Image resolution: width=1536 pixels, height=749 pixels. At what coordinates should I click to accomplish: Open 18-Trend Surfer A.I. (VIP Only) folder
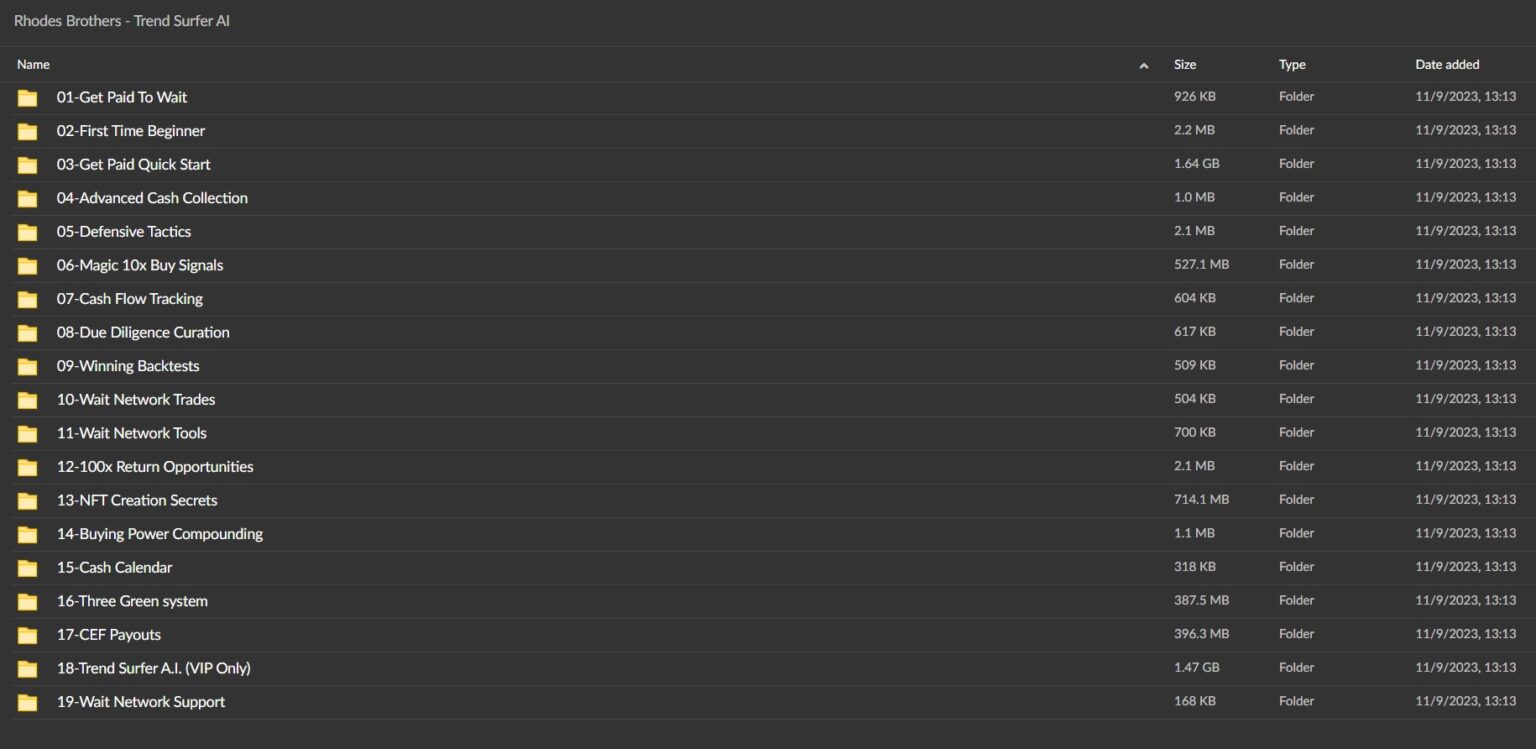[x=153, y=668]
